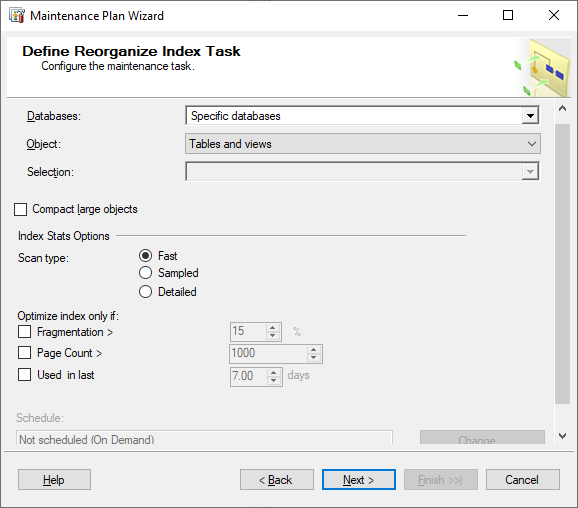The image size is (578, 508).
Task: Click the Schedule label
Action: pyautogui.click(x=40, y=418)
